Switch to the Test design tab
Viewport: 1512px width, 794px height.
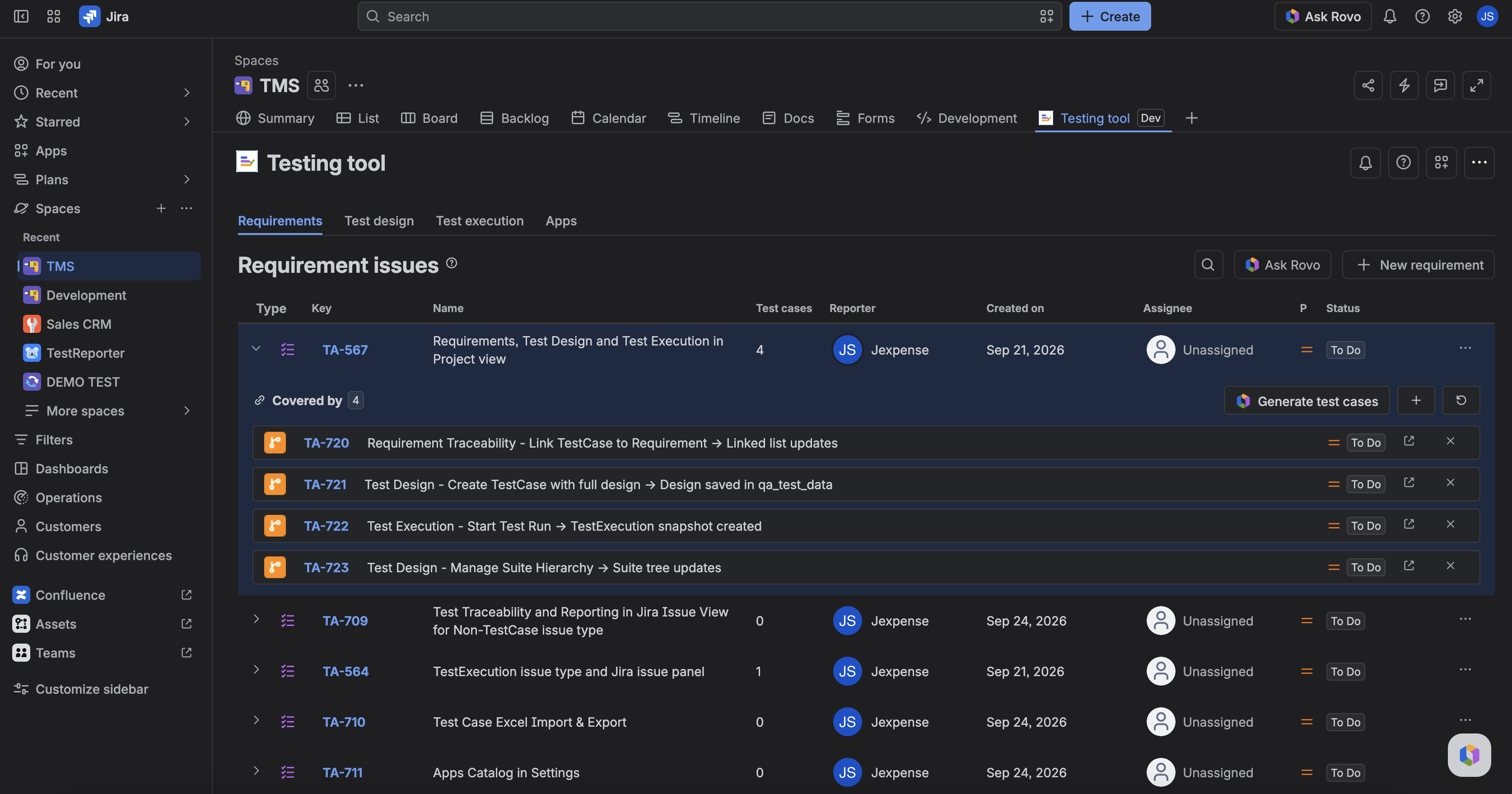click(379, 221)
